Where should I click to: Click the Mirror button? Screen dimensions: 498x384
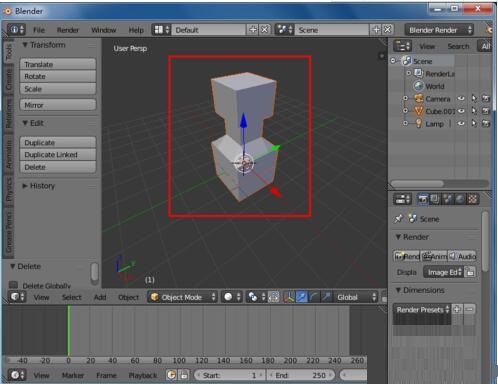pos(58,105)
